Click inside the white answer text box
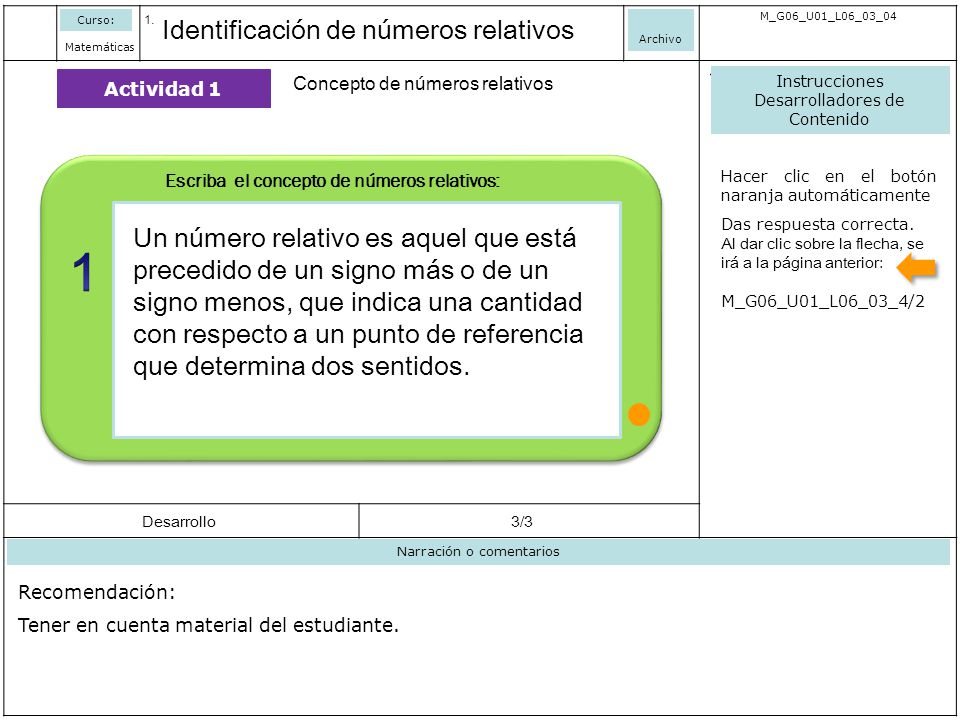This screenshot has width=960, height=720. pyautogui.click(x=367, y=320)
